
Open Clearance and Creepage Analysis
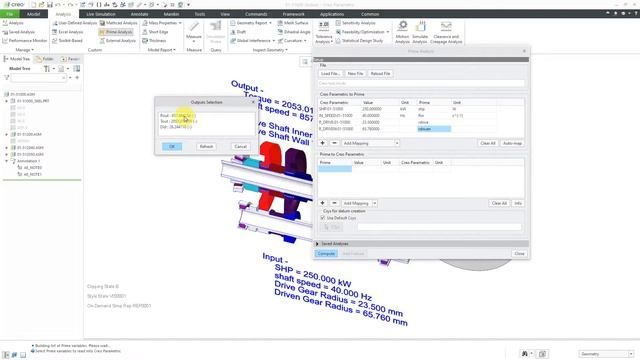tap(446, 32)
